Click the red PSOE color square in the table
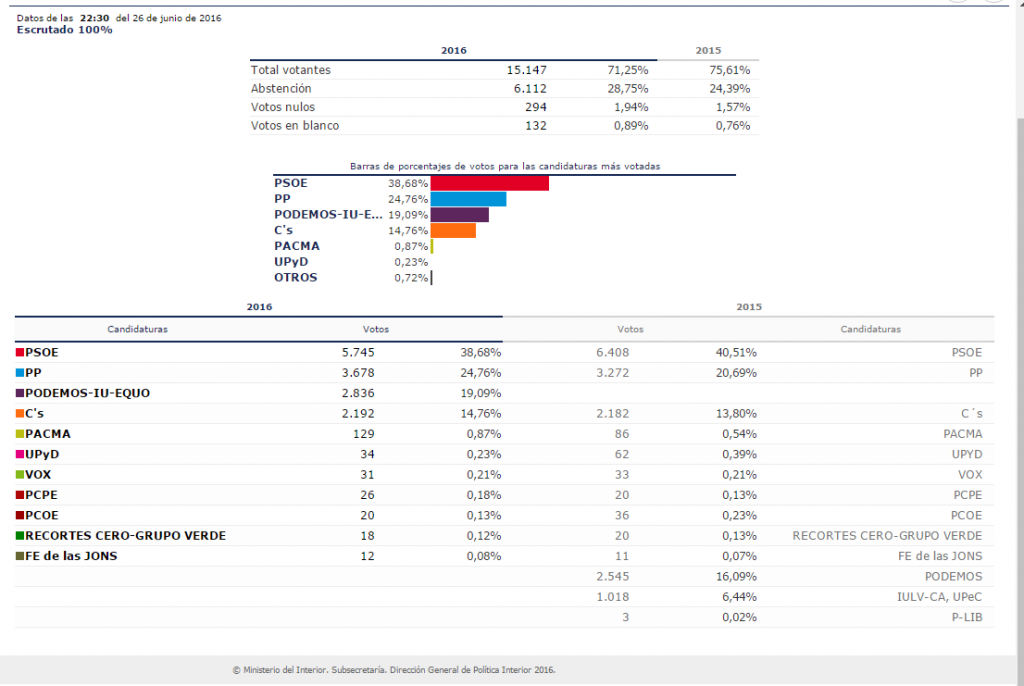Viewport: 1024px width, 686px height. 20,353
